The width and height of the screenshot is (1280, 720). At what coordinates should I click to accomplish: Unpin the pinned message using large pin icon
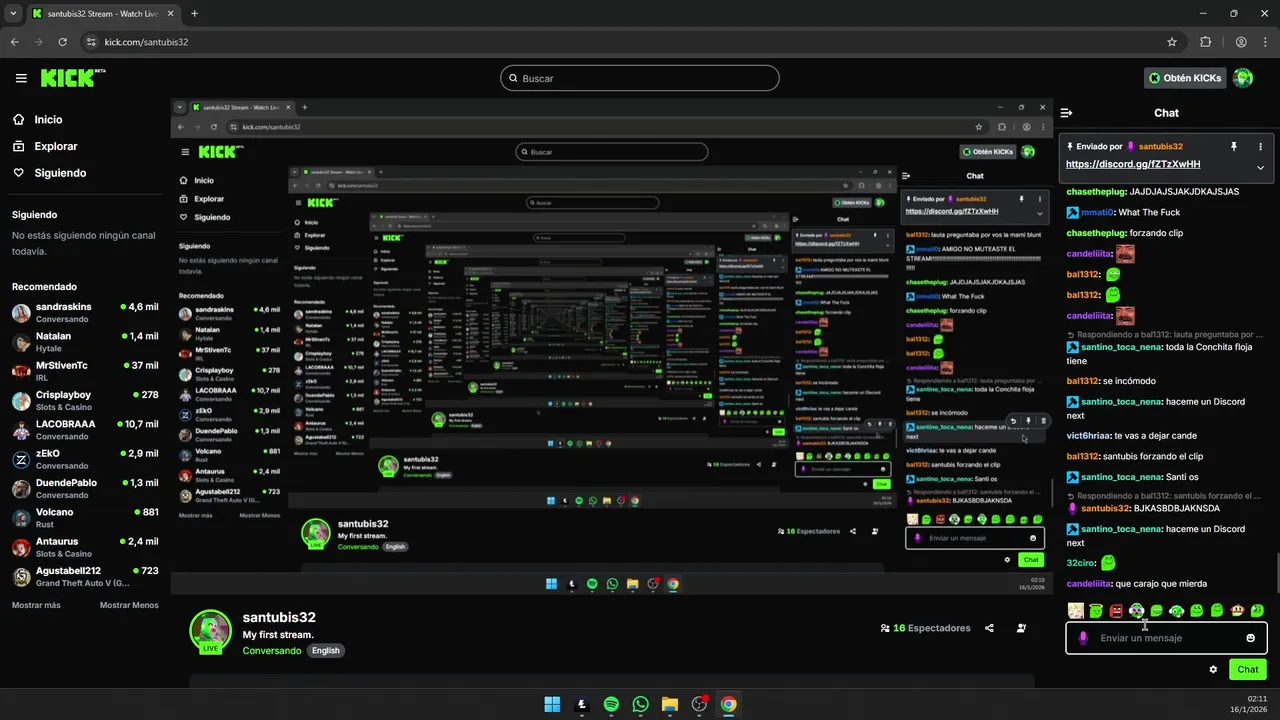click(1234, 146)
